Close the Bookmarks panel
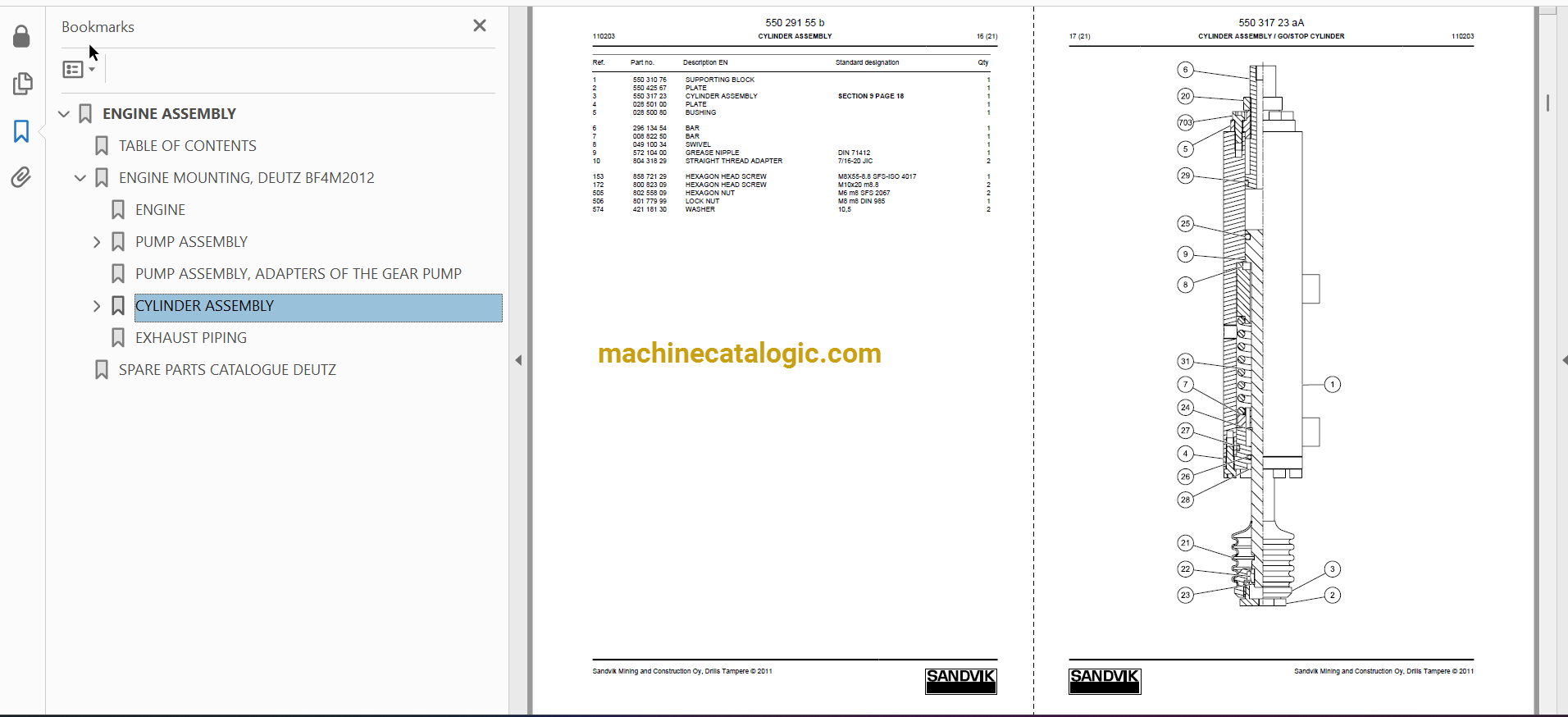 [480, 25]
